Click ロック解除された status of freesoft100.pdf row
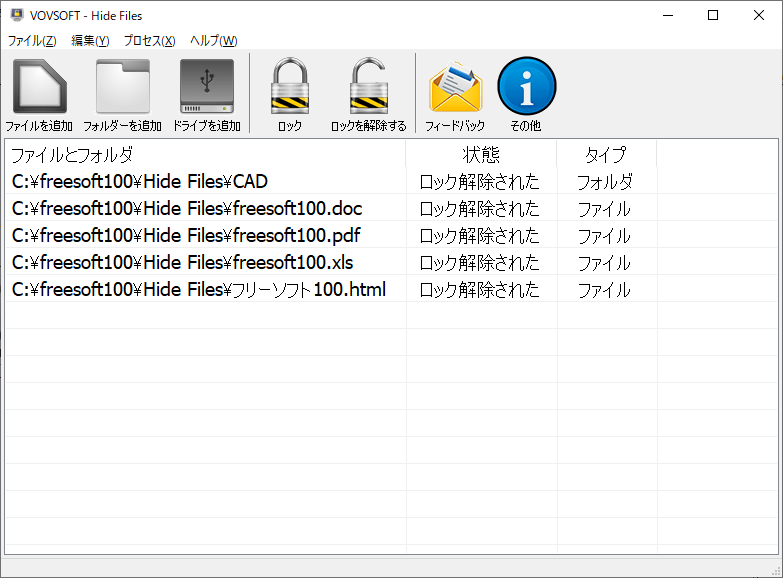 click(x=479, y=236)
